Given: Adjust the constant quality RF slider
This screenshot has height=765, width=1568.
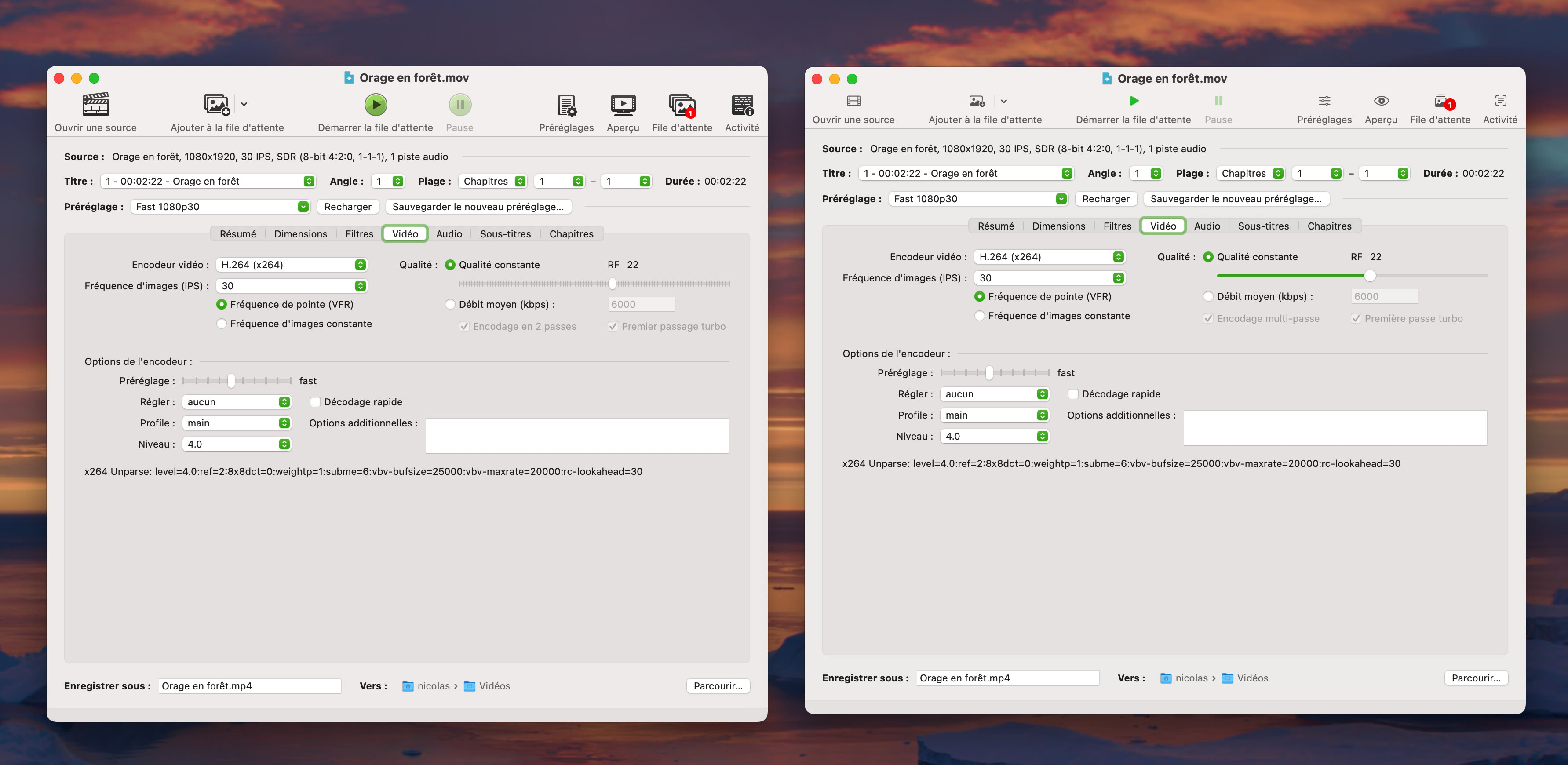Looking at the screenshot, I should (x=613, y=283).
